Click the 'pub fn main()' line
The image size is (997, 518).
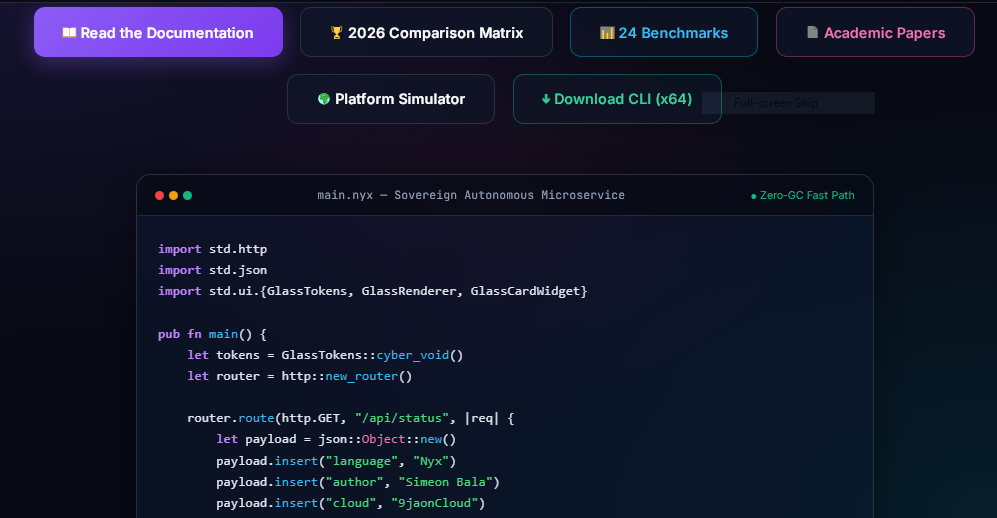212,334
